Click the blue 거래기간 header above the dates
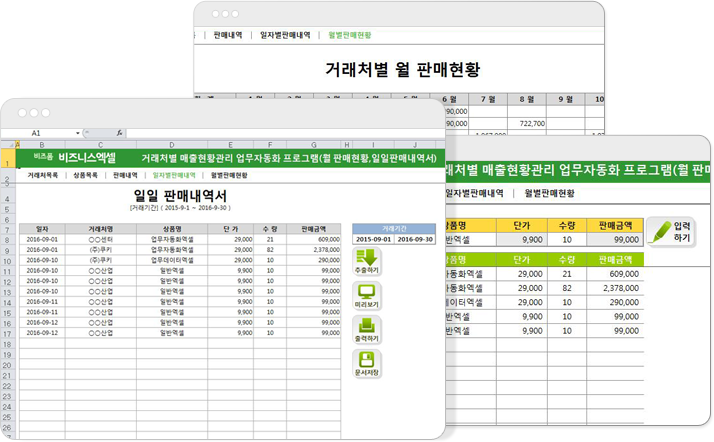The height and width of the screenshot is (442, 714). pyautogui.click(x=394, y=229)
